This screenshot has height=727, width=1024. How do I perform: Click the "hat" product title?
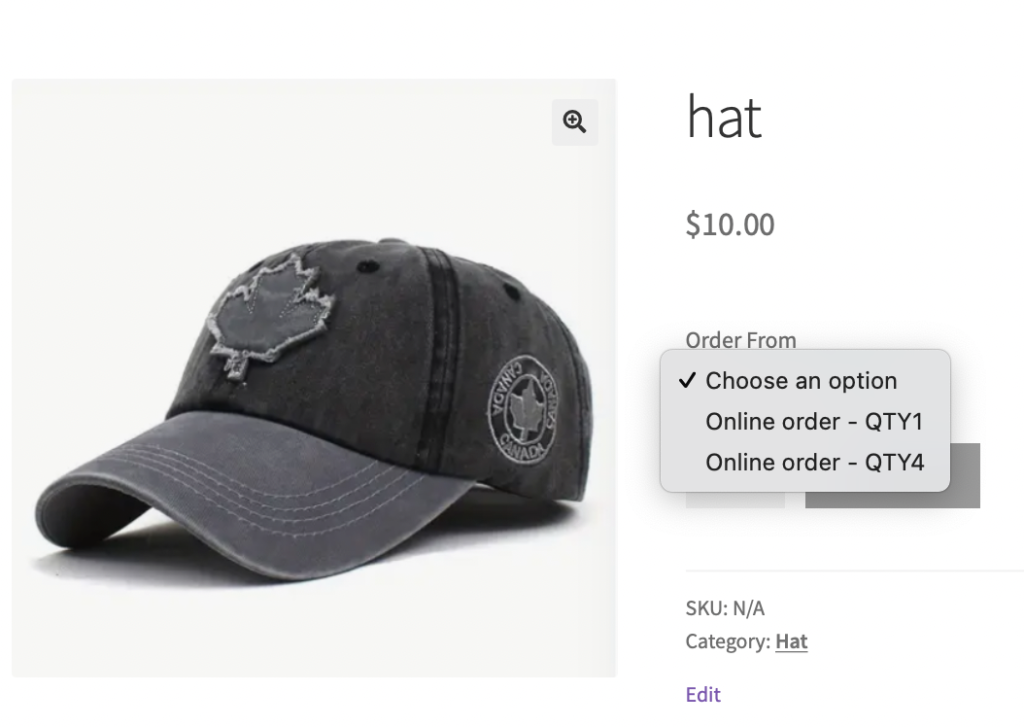pyautogui.click(x=724, y=118)
